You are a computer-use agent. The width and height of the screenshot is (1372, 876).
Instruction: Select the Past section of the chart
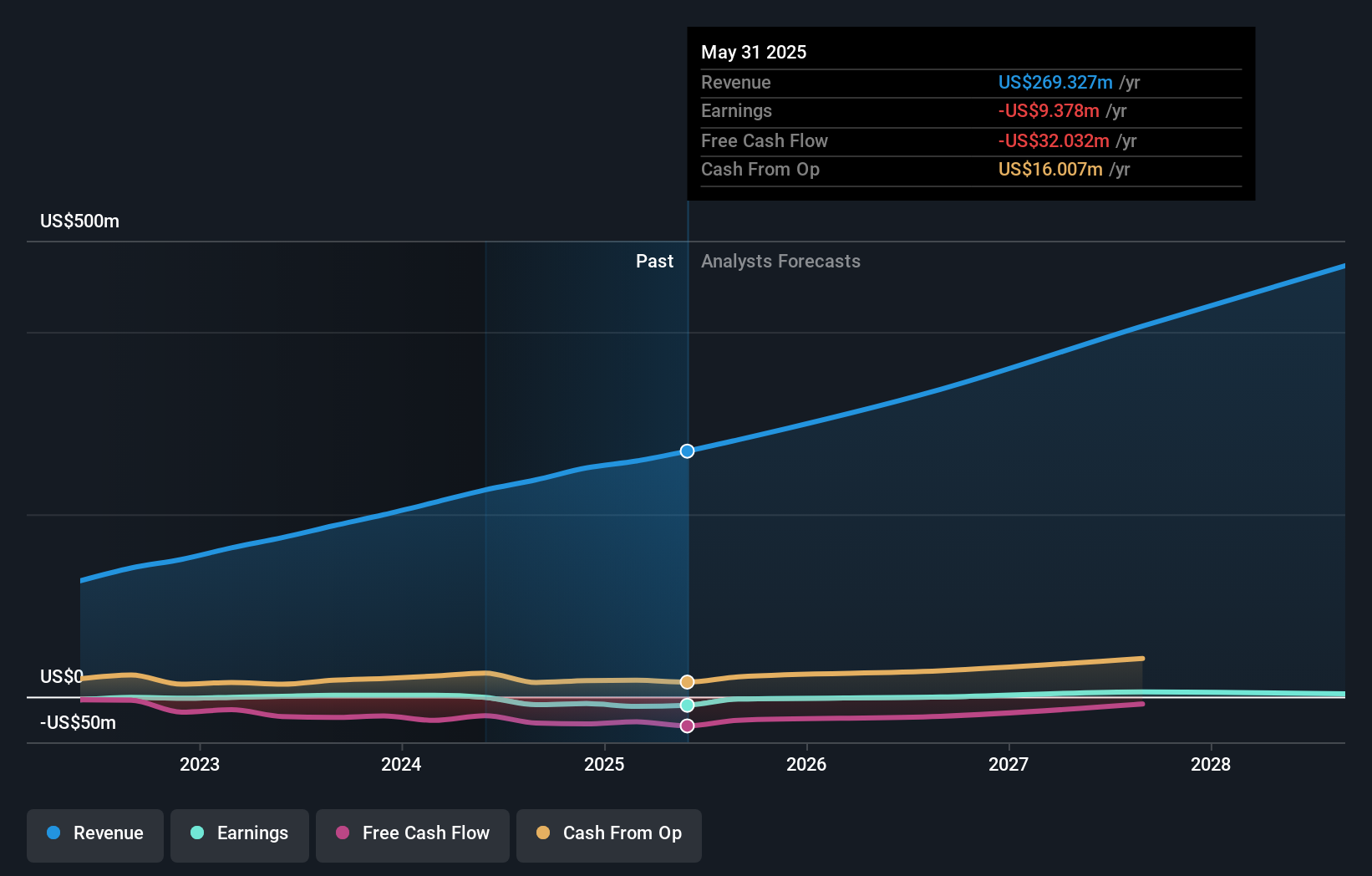pos(654,262)
